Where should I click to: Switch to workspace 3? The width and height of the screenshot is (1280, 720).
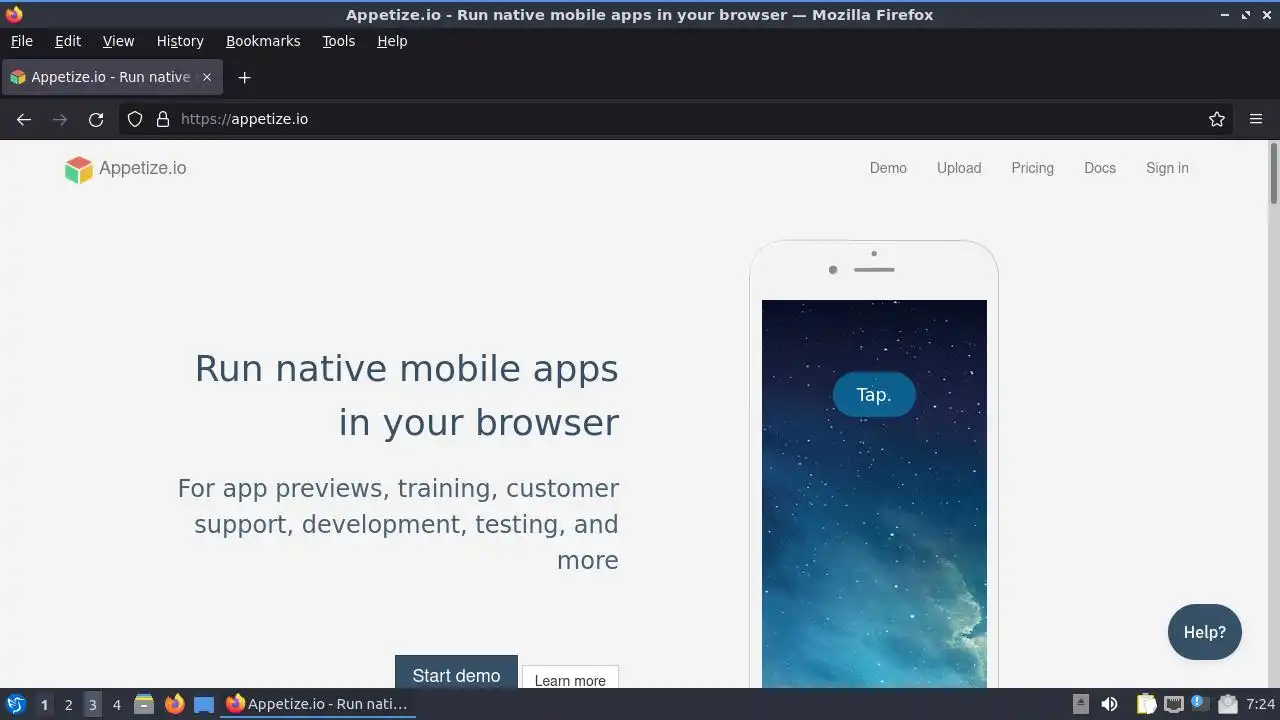click(92, 704)
